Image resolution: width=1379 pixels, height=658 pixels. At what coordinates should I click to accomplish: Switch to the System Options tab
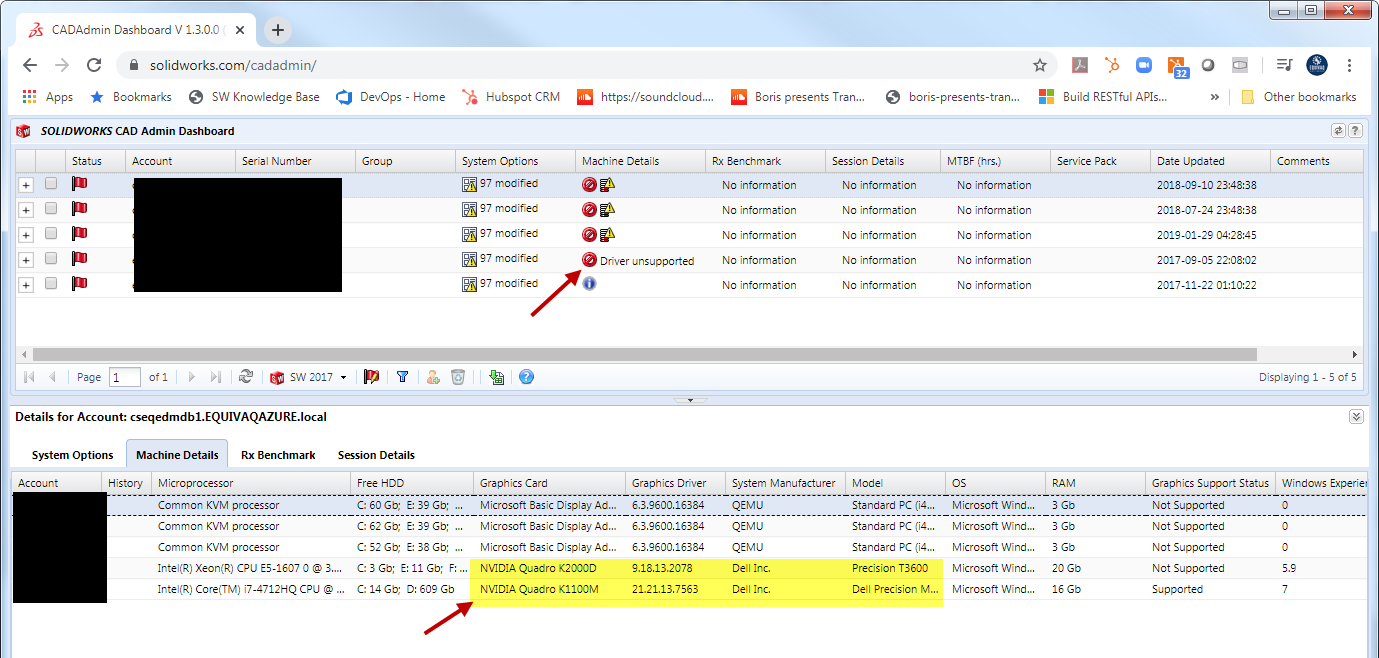[73, 455]
